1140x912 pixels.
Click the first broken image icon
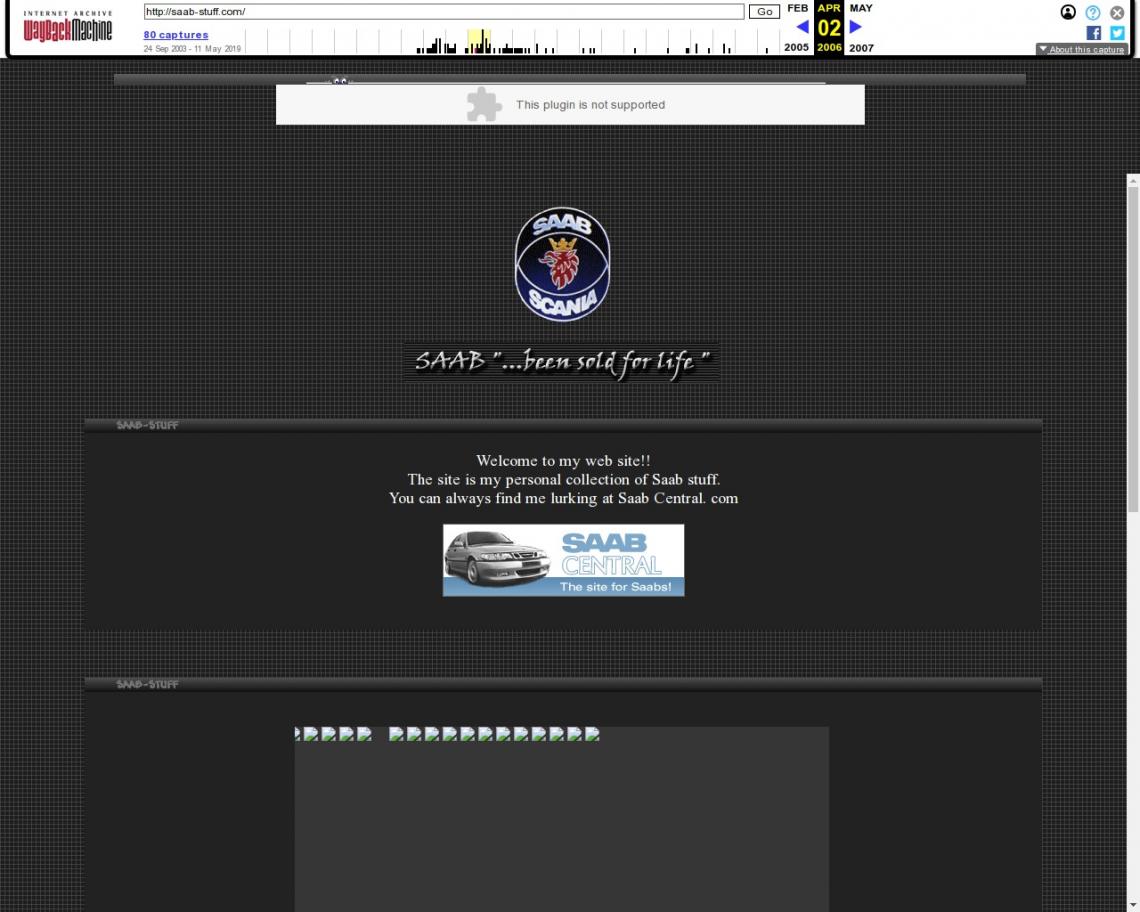297,734
